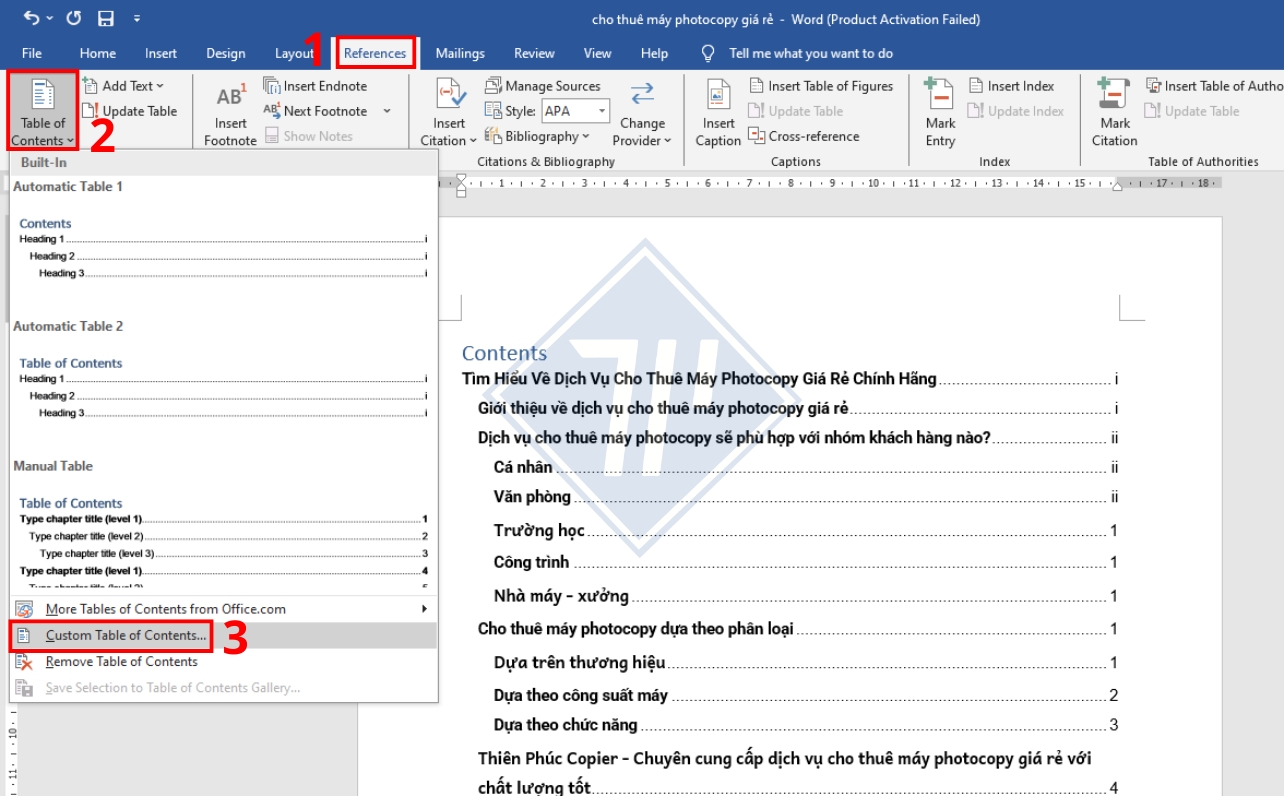Image resolution: width=1284 pixels, height=796 pixels.
Task: Click the Insert Footnote icon
Action: [230, 98]
